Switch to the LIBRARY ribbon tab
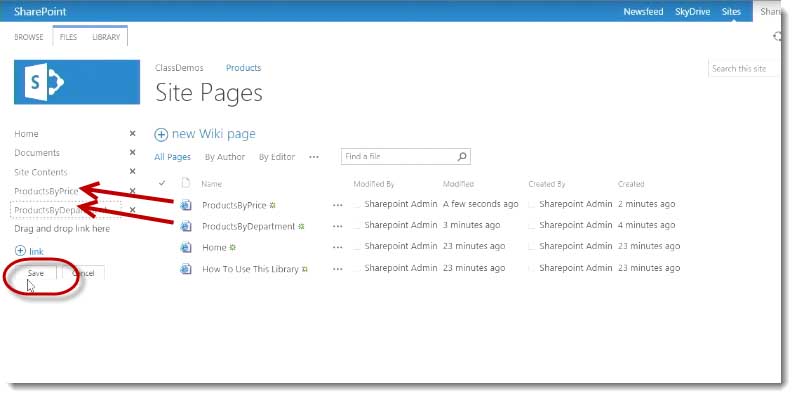 [x=106, y=37]
